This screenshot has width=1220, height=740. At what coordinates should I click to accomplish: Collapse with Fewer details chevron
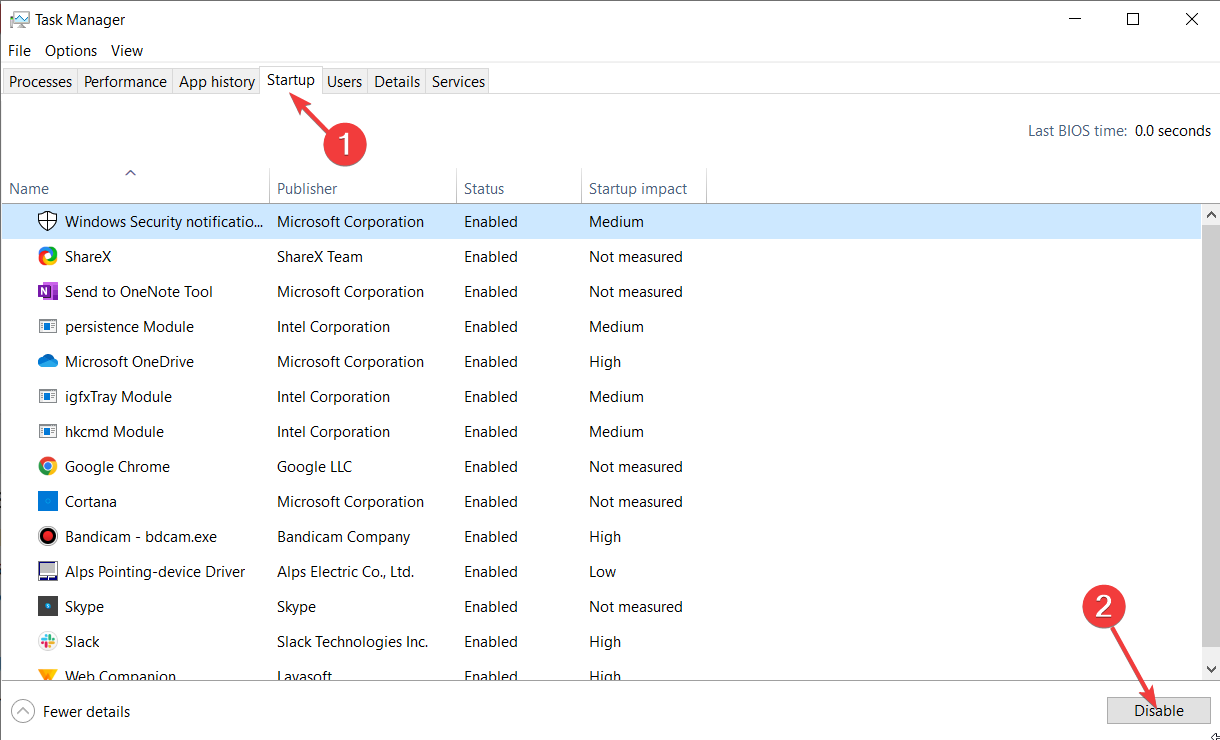pos(23,711)
